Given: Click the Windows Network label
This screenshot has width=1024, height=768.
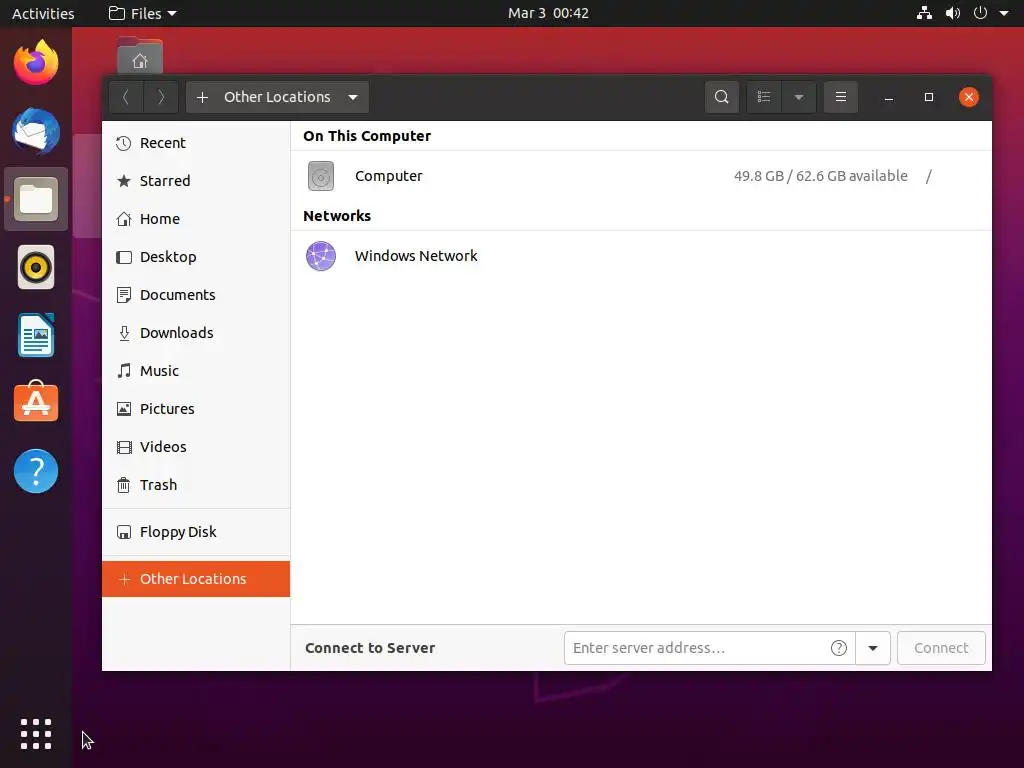Looking at the screenshot, I should 416,256.
